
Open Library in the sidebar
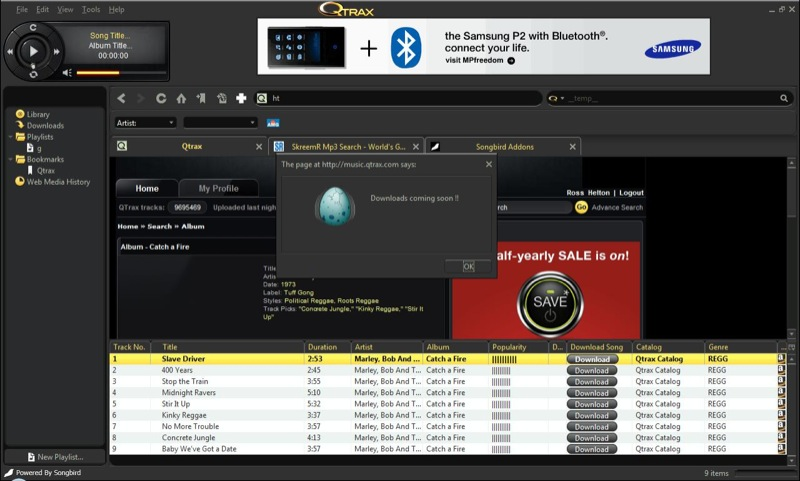pyautogui.click(x=38, y=114)
